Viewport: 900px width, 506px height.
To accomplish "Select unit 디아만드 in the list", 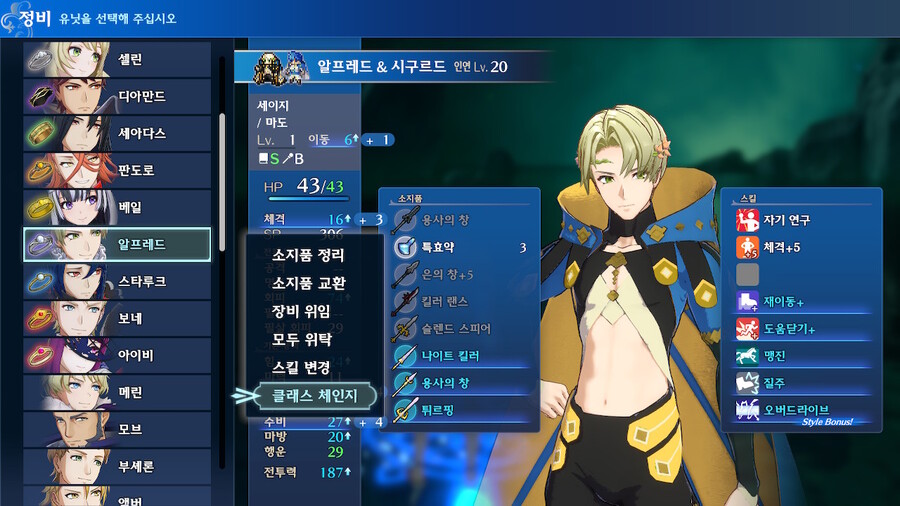I will point(117,96).
